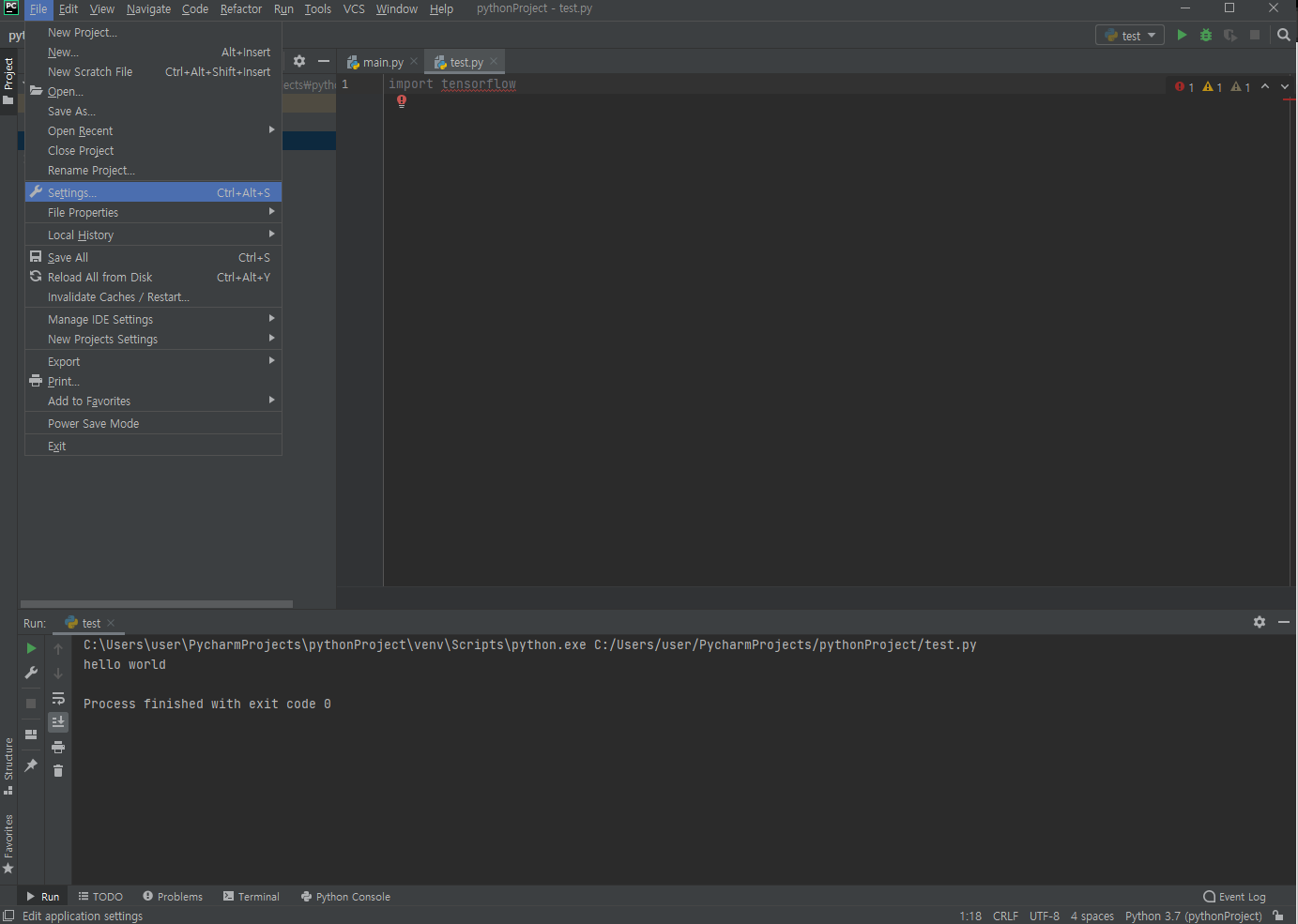Hide the Run tool window
Screen dimensions: 1298x924
pos(1284,622)
